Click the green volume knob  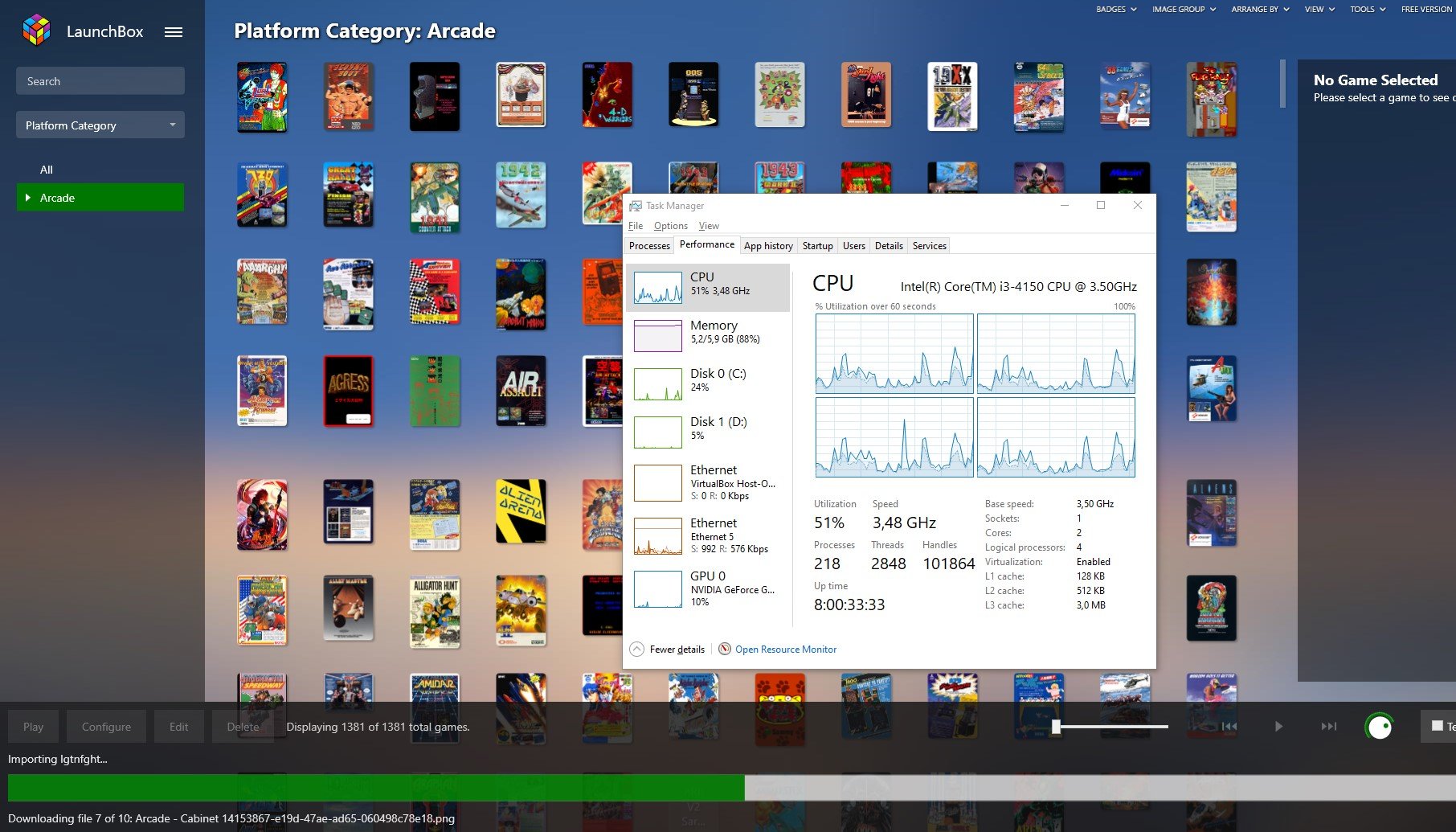tap(1380, 727)
